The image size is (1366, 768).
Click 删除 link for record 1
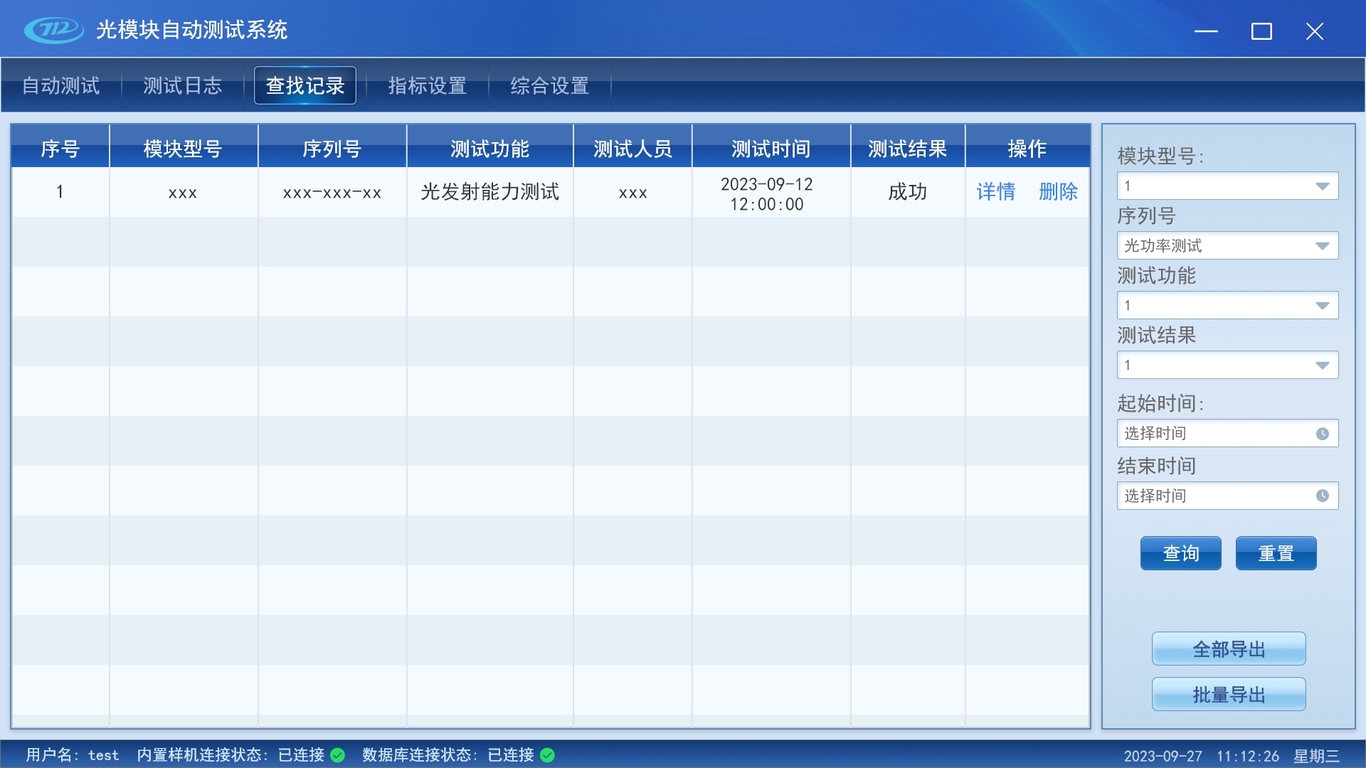click(1058, 192)
